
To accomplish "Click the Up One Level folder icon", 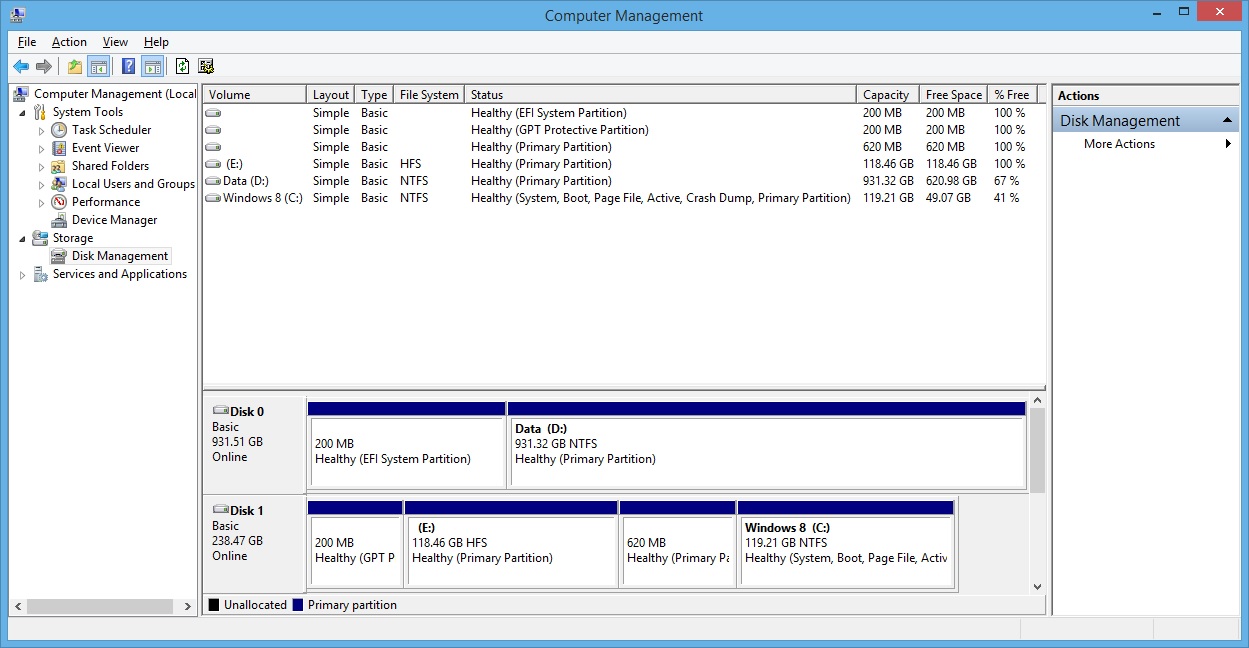I will pyautogui.click(x=74, y=67).
